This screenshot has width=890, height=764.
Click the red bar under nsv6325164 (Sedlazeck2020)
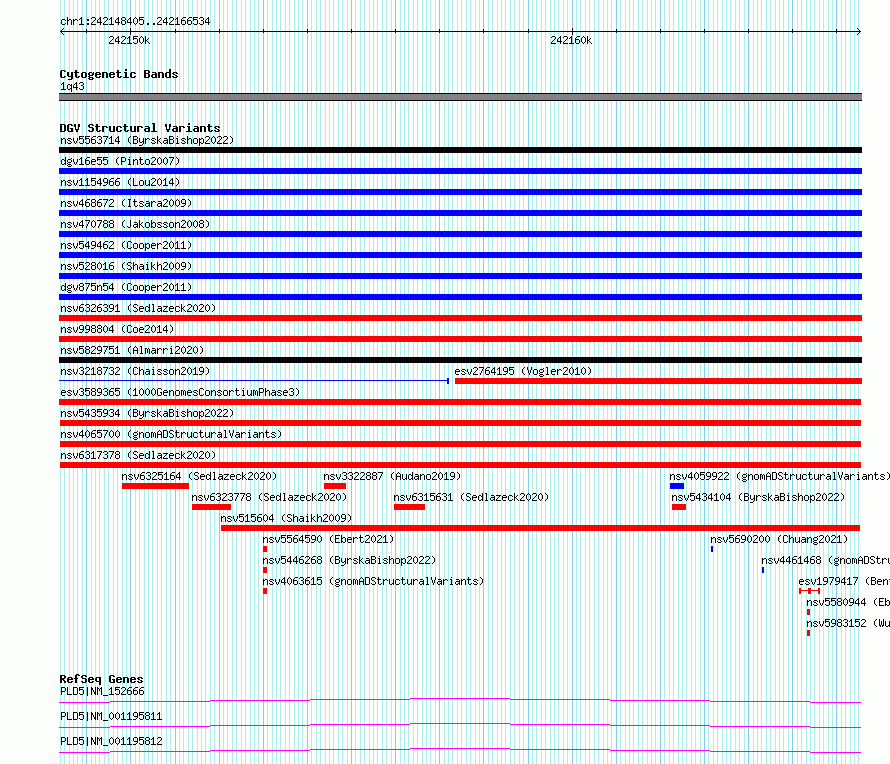tap(156, 486)
